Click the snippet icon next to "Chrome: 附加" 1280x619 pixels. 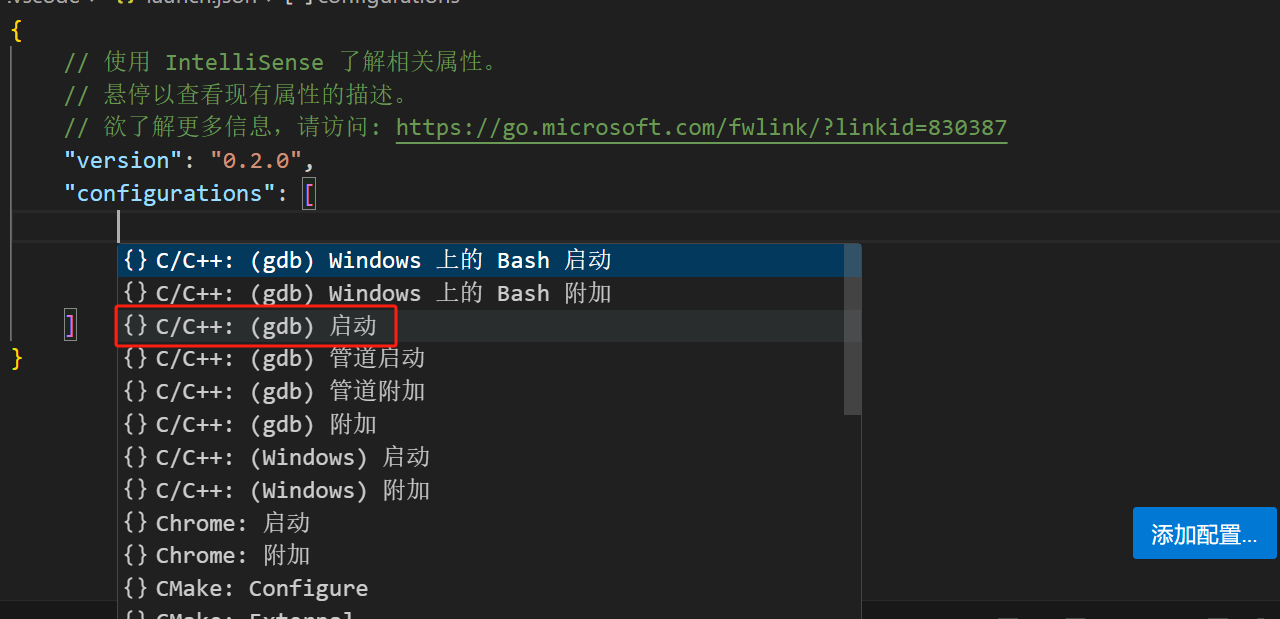pyautogui.click(x=136, y=556)
